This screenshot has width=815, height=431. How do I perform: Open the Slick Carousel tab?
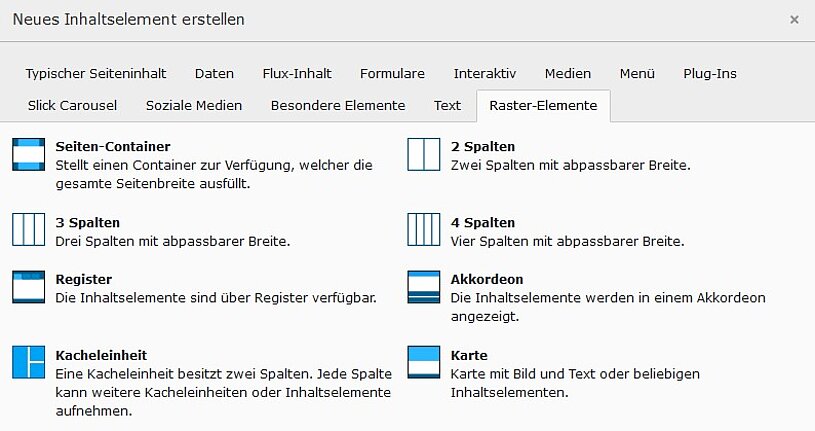pyautogui.click(x=73, y=105)
